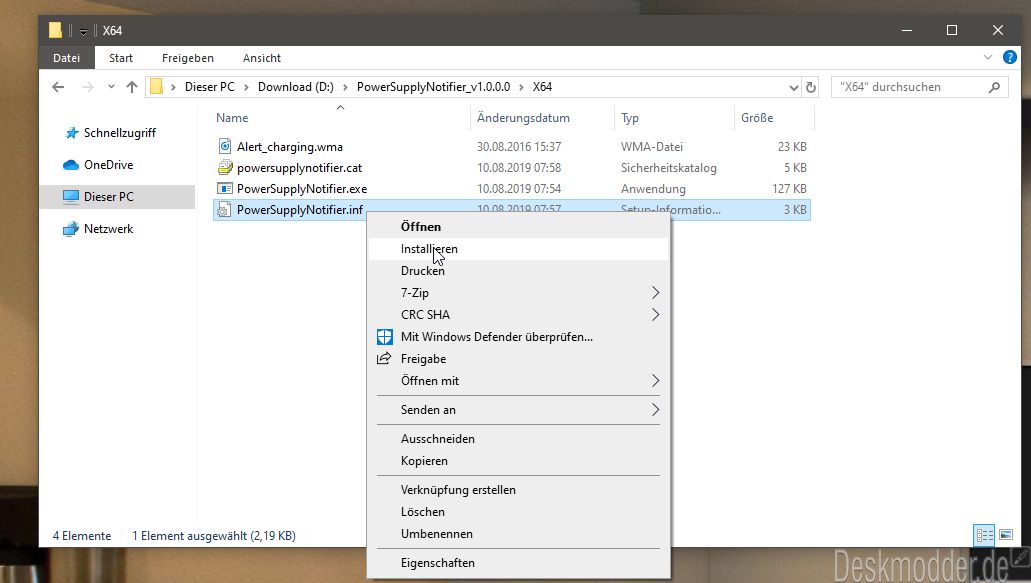This screenshot has width=1031, height=583.
Task: Open the recent locations dropdown arrow
Action: (111, 87)
